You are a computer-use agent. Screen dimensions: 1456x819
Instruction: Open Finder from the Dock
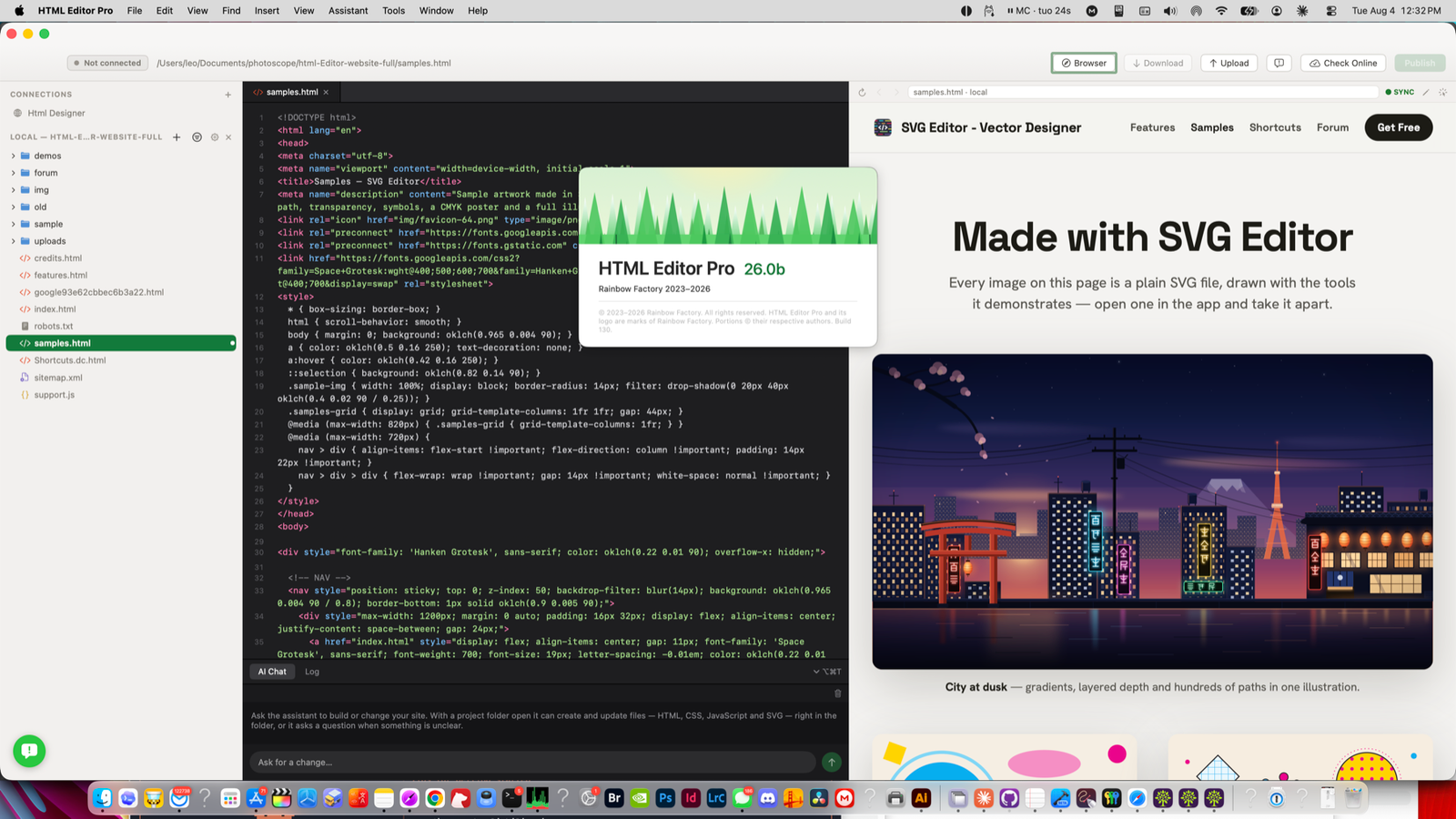pos(103,798)
